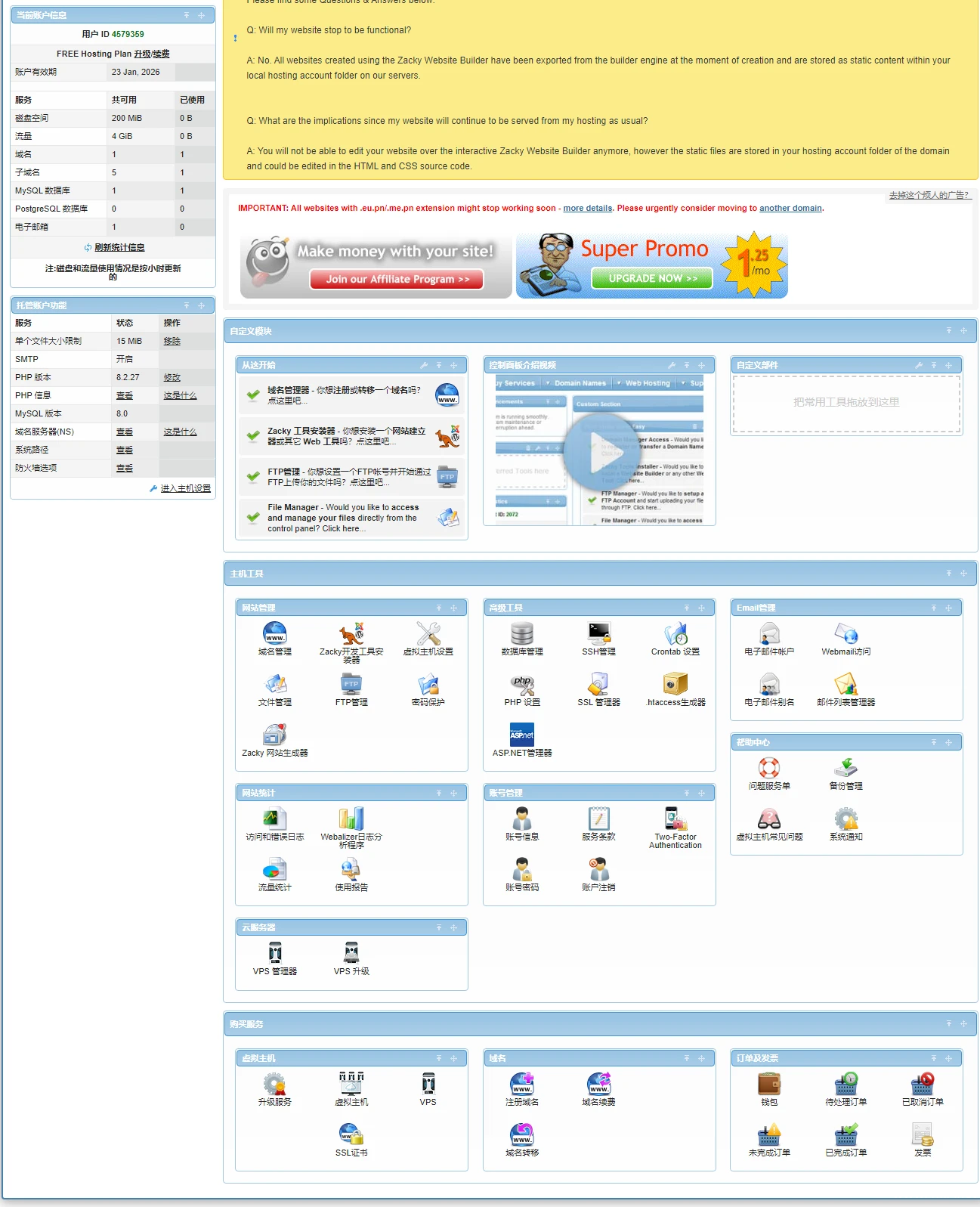The image size is (980, 1207).
Task: Click the 数据库管理 database icon
Action: 522,633
